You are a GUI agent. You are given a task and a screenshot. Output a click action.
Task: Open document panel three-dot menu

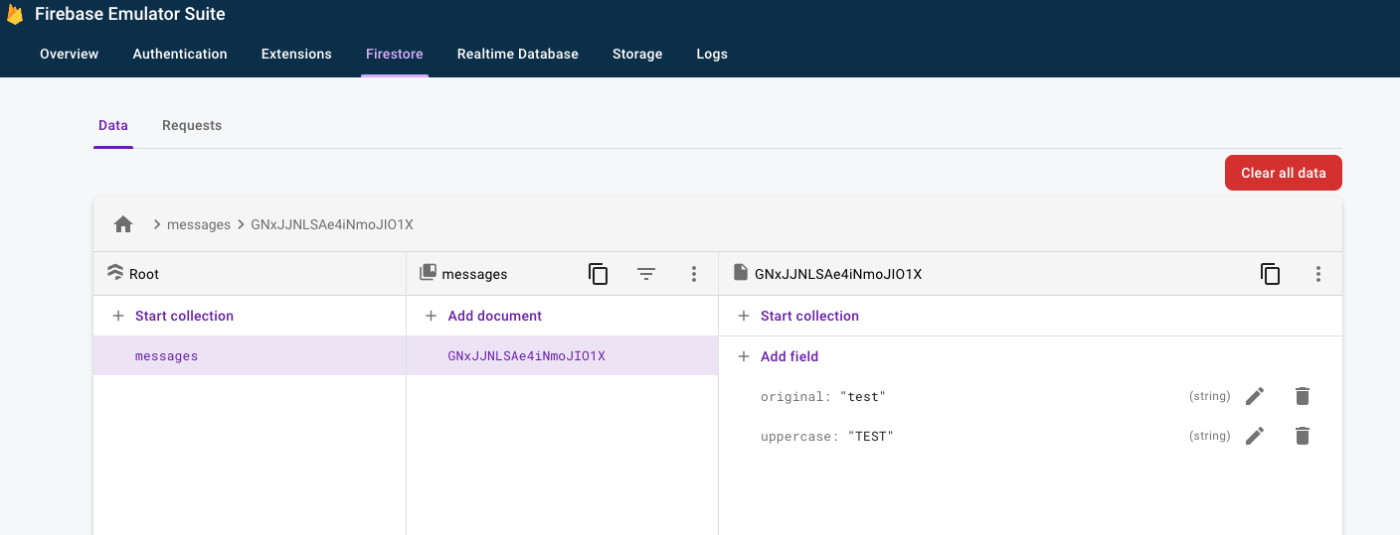[x=1318, y=274]
